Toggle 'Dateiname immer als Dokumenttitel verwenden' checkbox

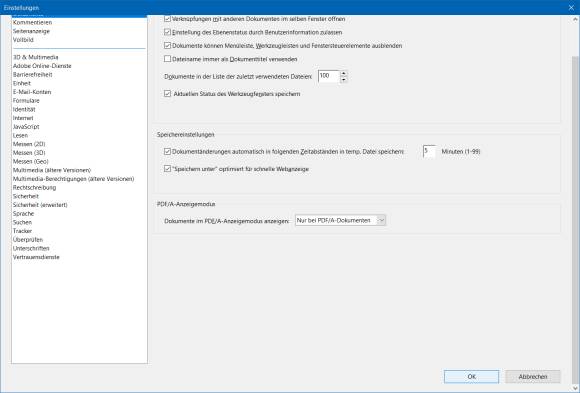(167, 59)
